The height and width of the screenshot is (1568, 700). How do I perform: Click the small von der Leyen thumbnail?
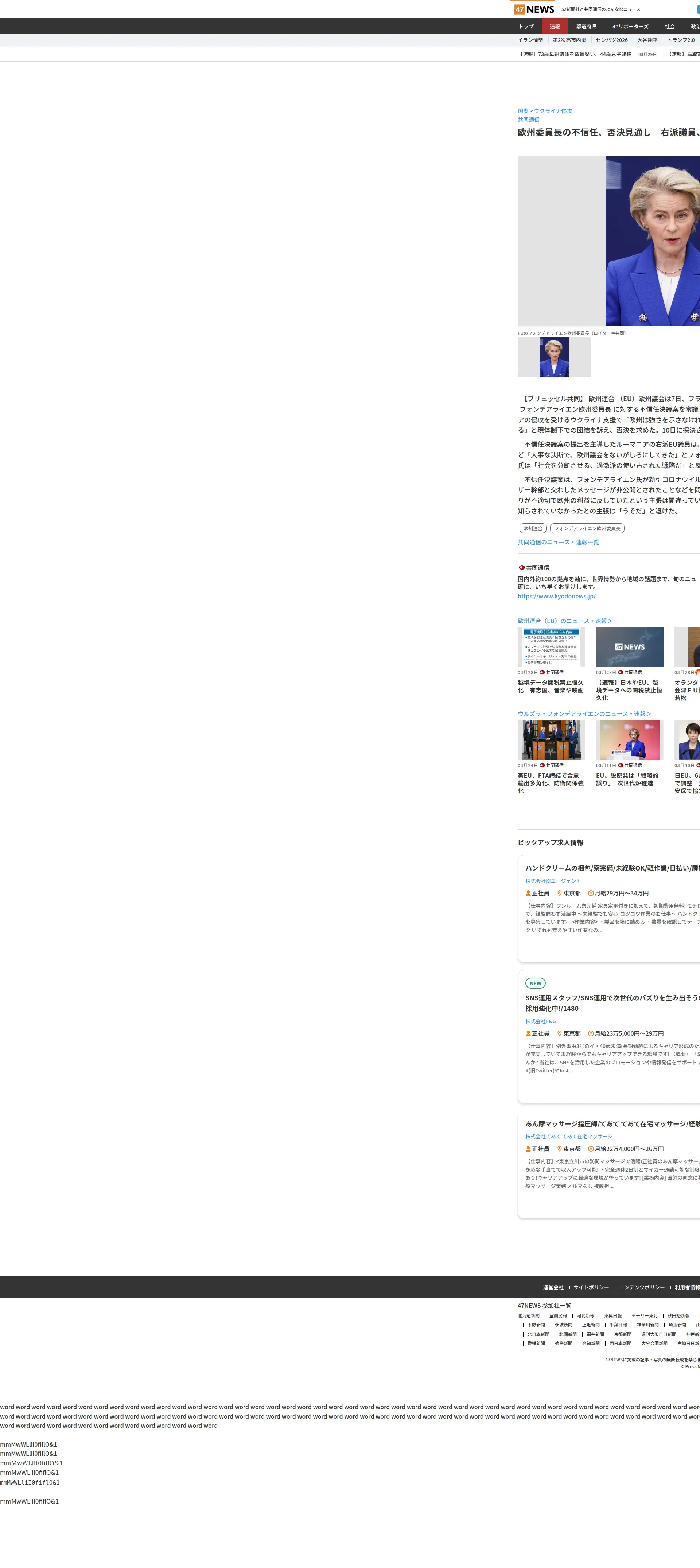point(553,357)
